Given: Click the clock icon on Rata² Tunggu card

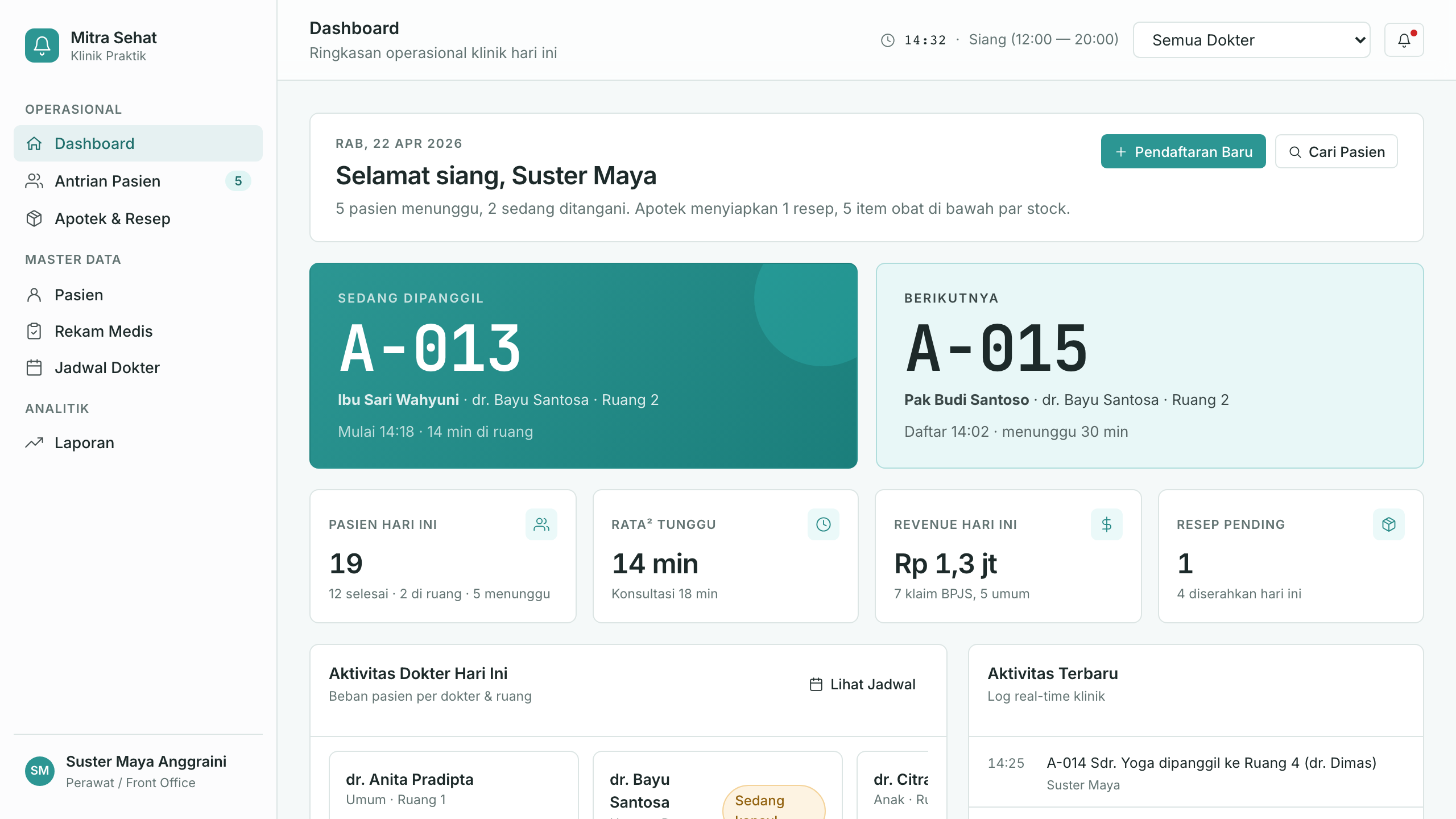Looking at the screenshot, I should pos(824,524).
